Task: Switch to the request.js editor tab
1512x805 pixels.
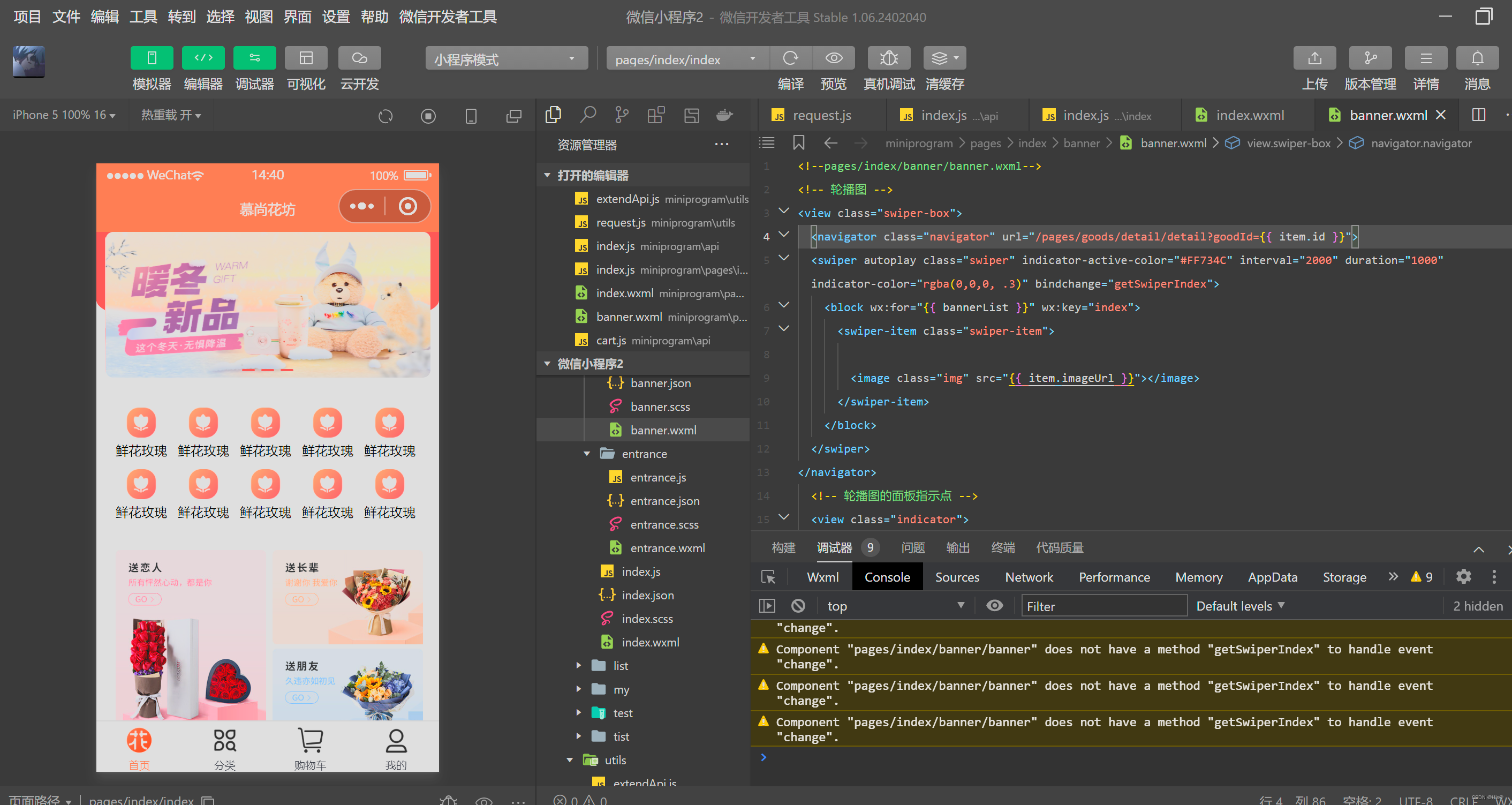Action: pos(821,115)
